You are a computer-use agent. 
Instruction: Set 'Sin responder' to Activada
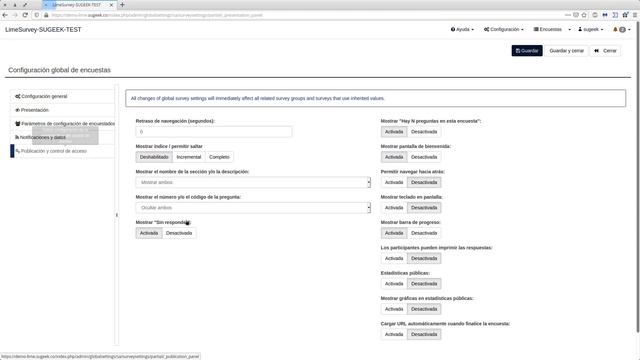(149, 233)
